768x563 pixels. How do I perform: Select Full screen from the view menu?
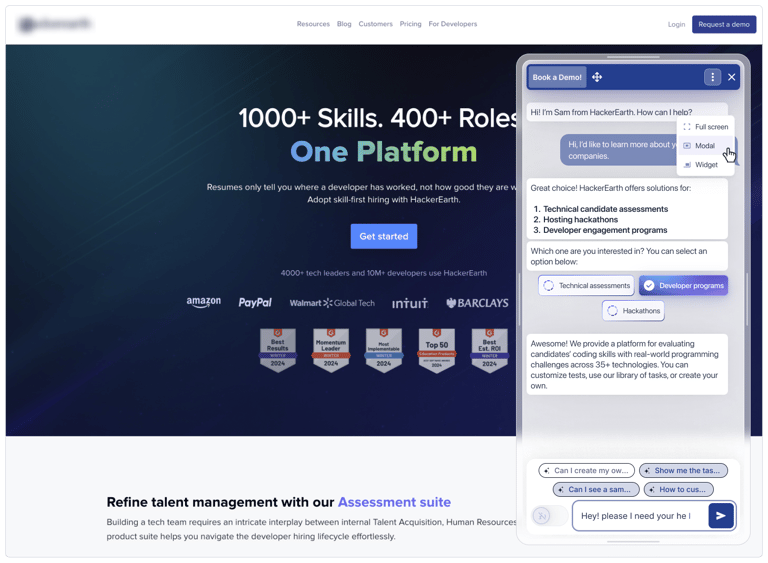click(705, 126)
